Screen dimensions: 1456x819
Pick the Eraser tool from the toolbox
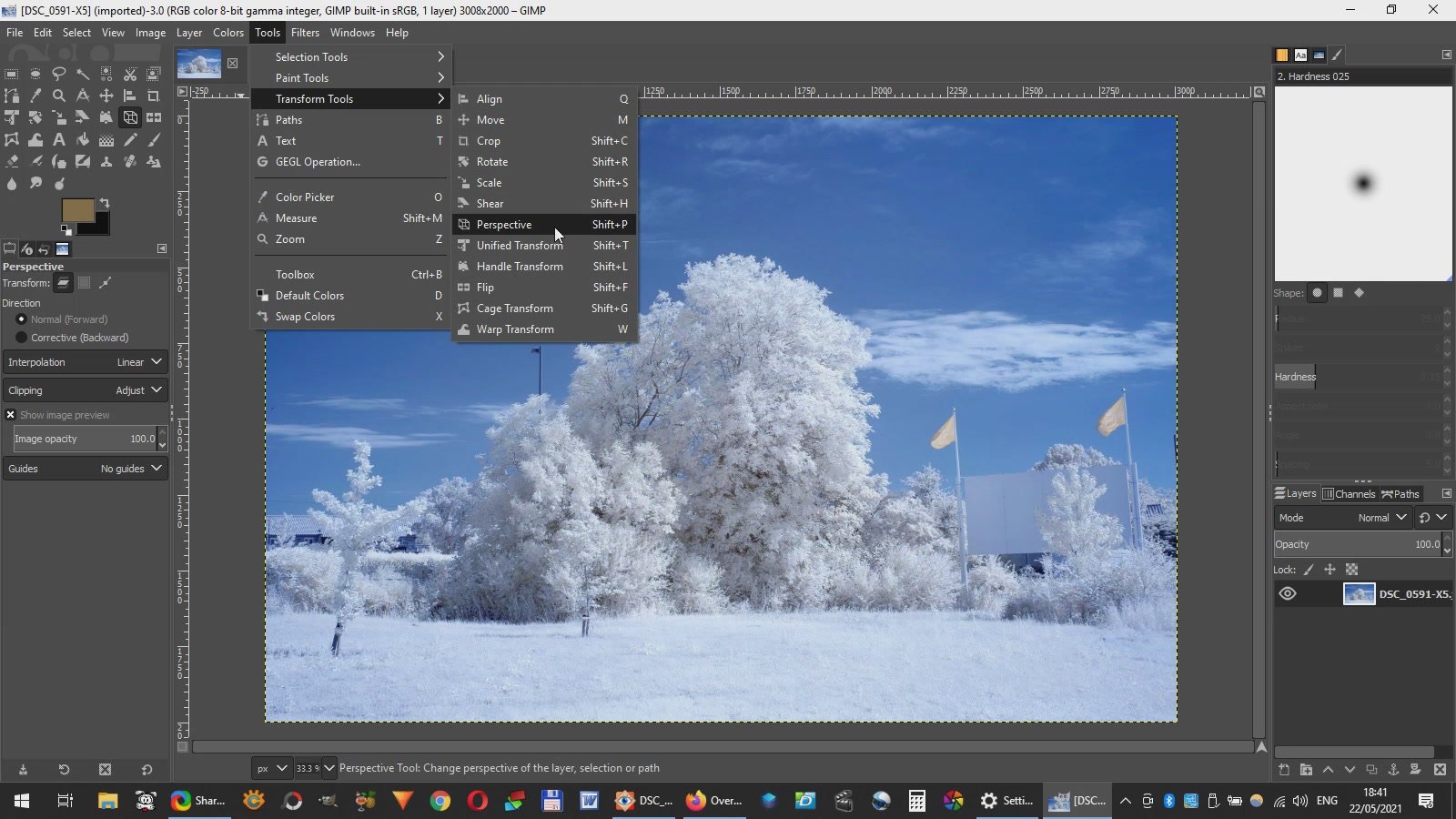(x=12, y=161)
